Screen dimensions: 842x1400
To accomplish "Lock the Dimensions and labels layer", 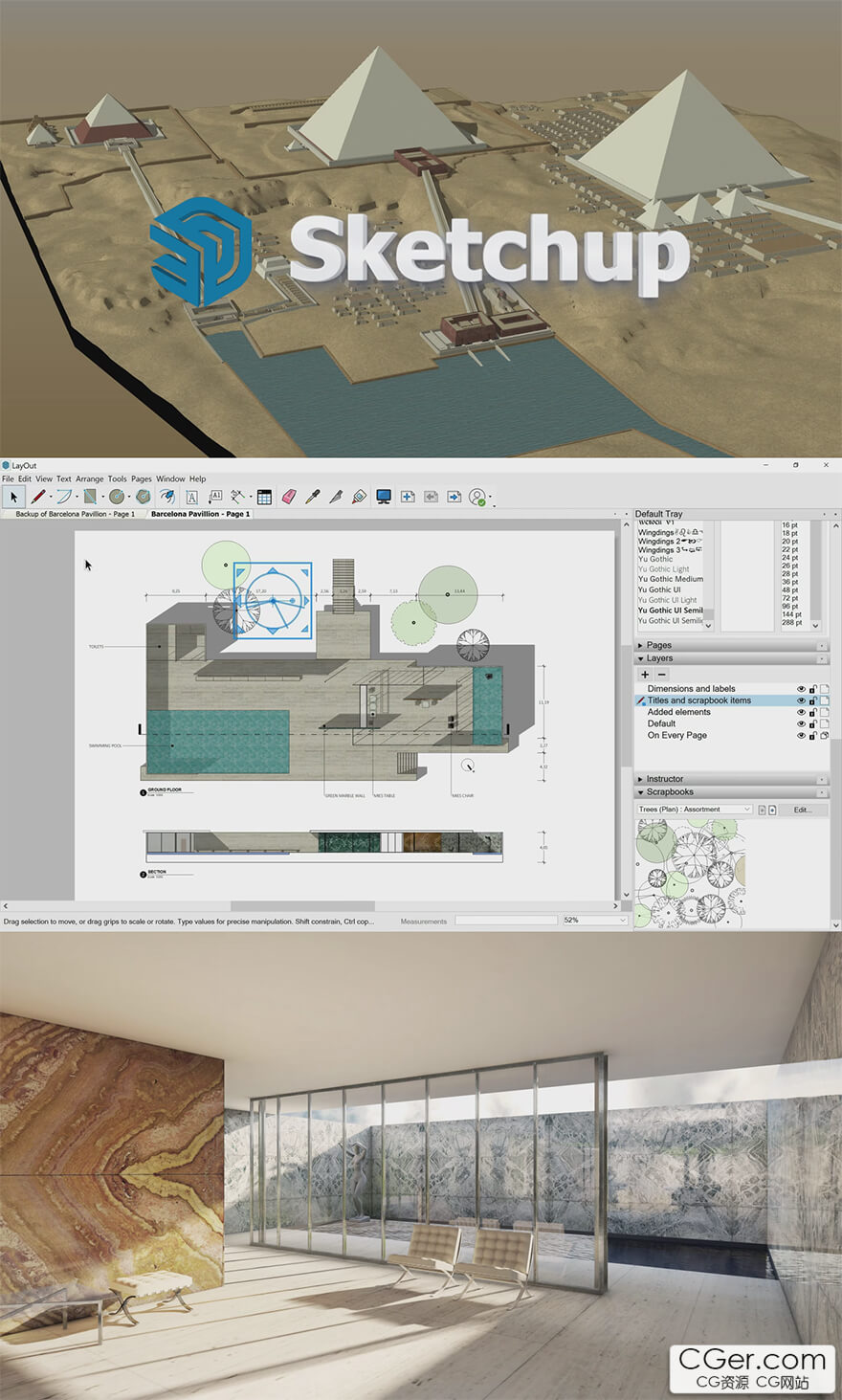I will 813,689.
